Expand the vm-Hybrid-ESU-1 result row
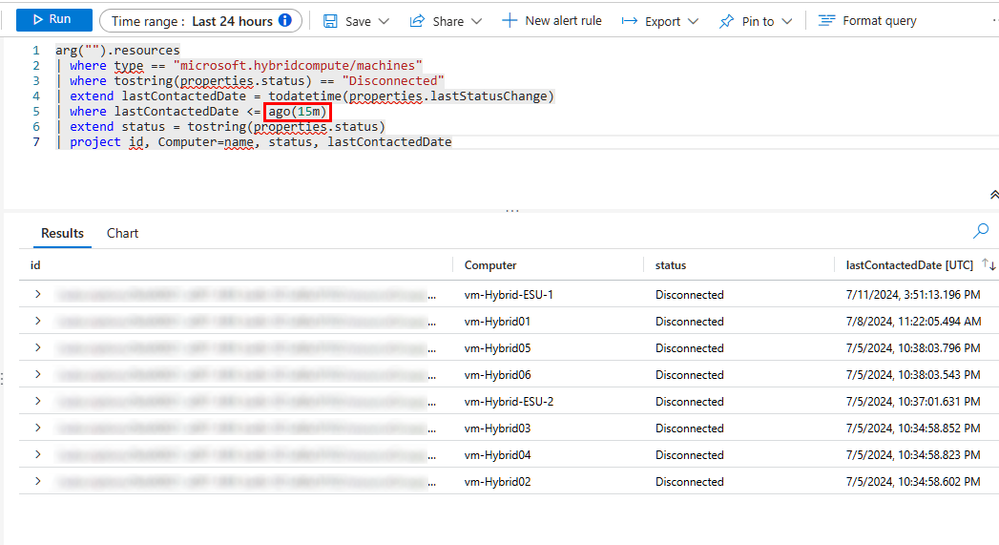 (x=38, y=294)
